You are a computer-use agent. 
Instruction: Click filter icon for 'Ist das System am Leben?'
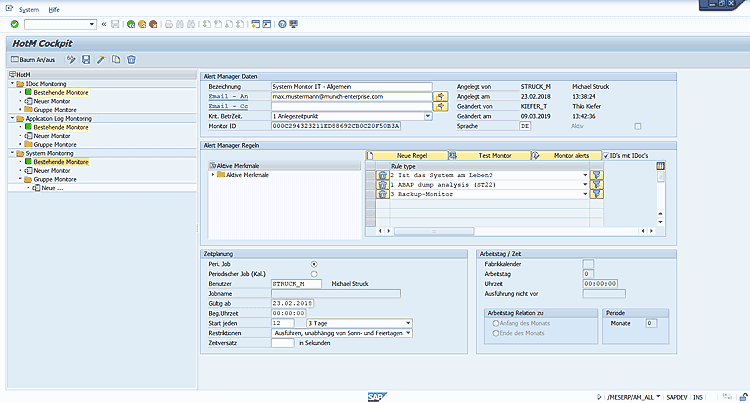pos(596,175)
